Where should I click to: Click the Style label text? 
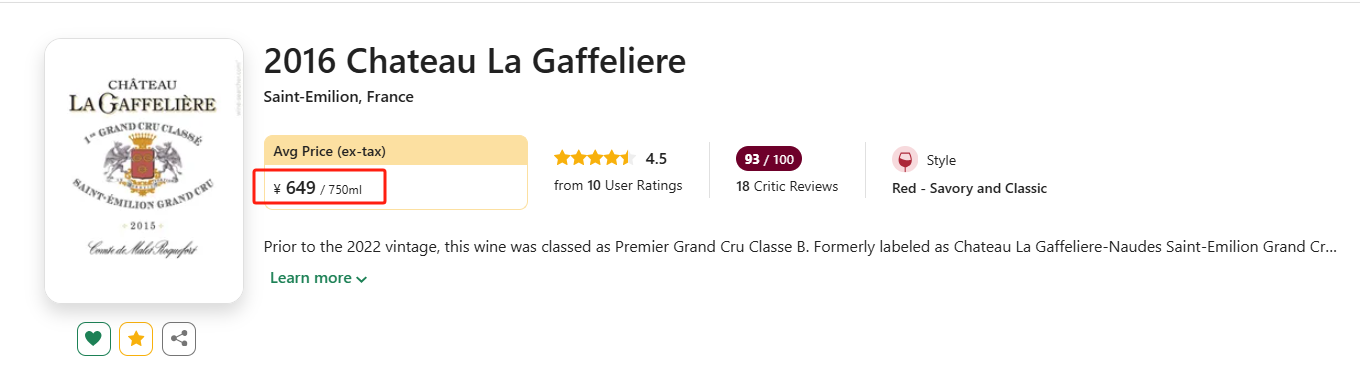pyautogui.click(x=941, y=160)
